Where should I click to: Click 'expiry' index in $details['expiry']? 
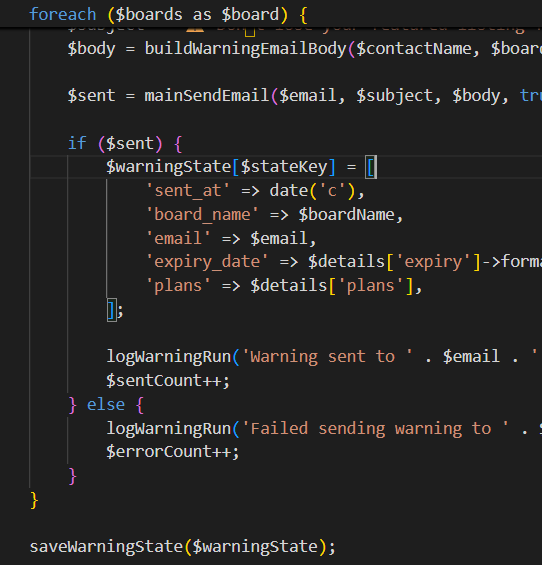(433, 262)
